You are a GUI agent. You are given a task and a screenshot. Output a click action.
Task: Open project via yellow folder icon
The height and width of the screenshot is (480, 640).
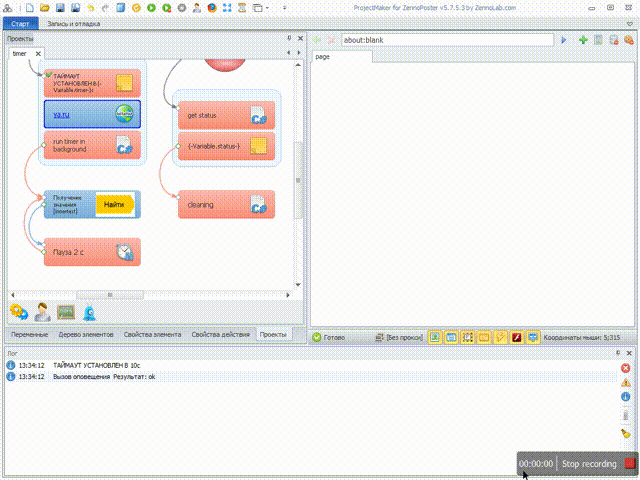(44, 7)
